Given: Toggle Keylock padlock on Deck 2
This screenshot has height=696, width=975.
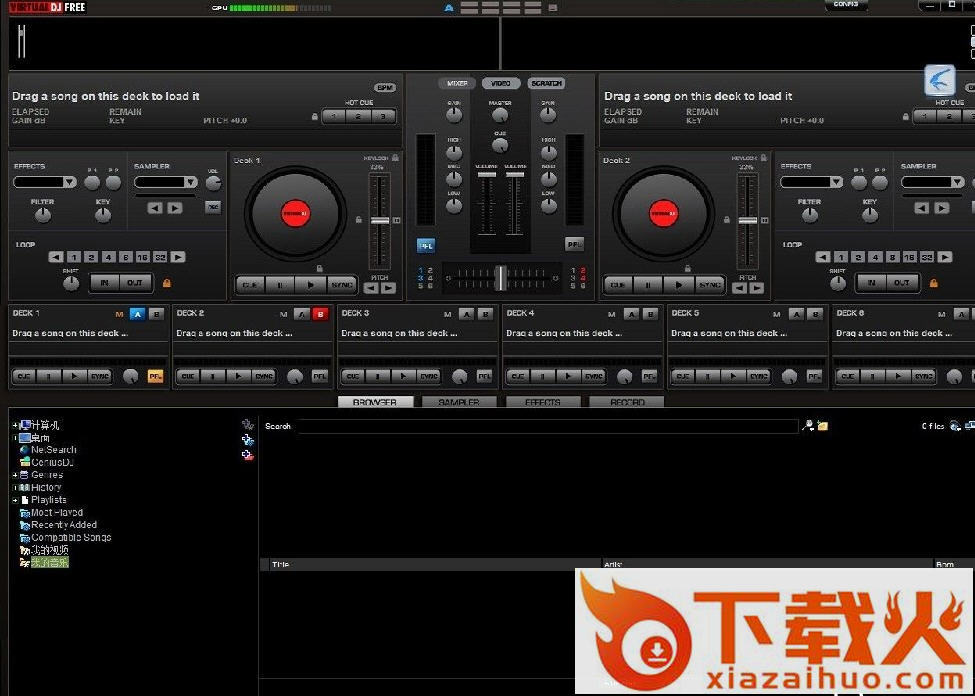Looking at the screenshot, I should coord(764,158).
